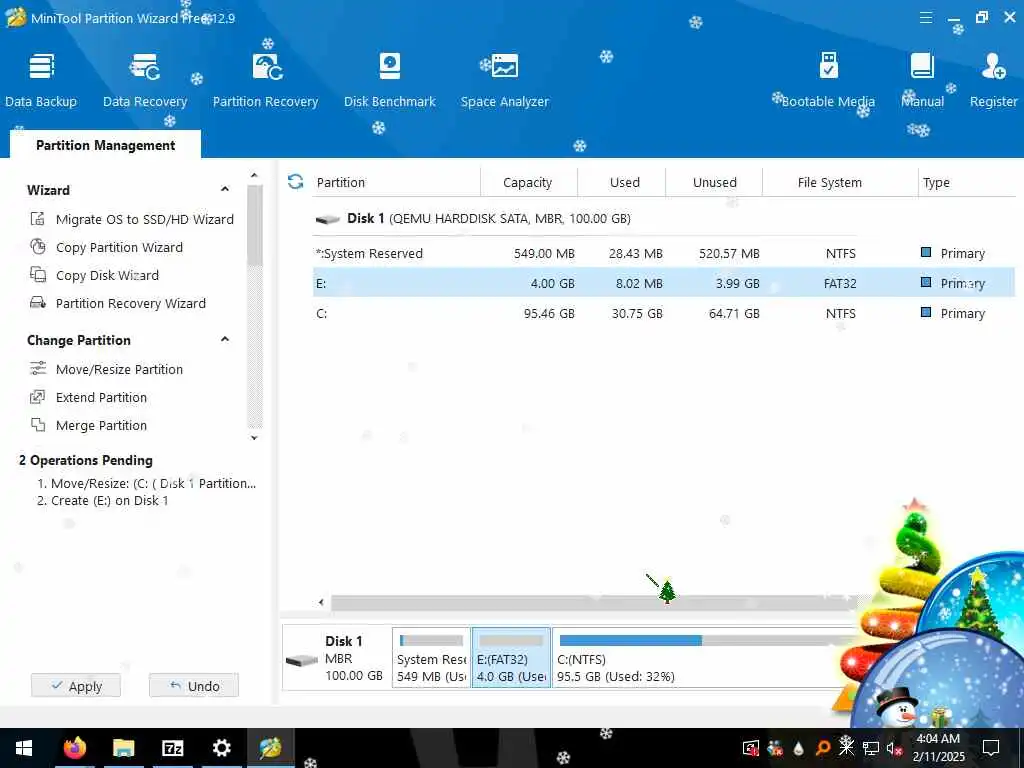Click the sidebar scroll-up arrow
The image size is (1024, 768).
point(254,175)
